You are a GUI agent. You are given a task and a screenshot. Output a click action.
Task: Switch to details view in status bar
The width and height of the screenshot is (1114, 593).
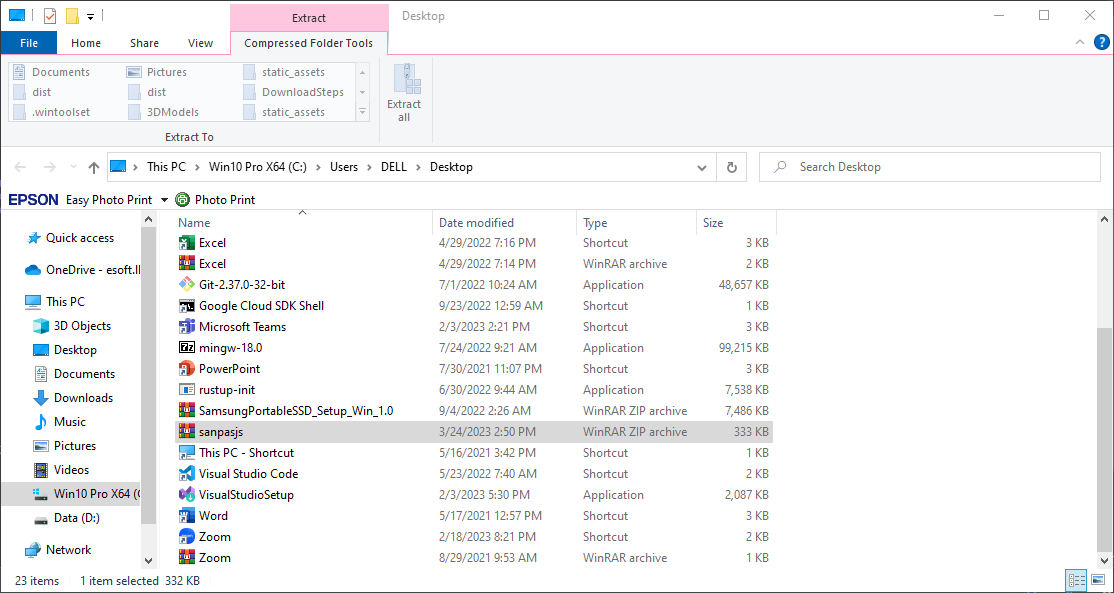1077,580
